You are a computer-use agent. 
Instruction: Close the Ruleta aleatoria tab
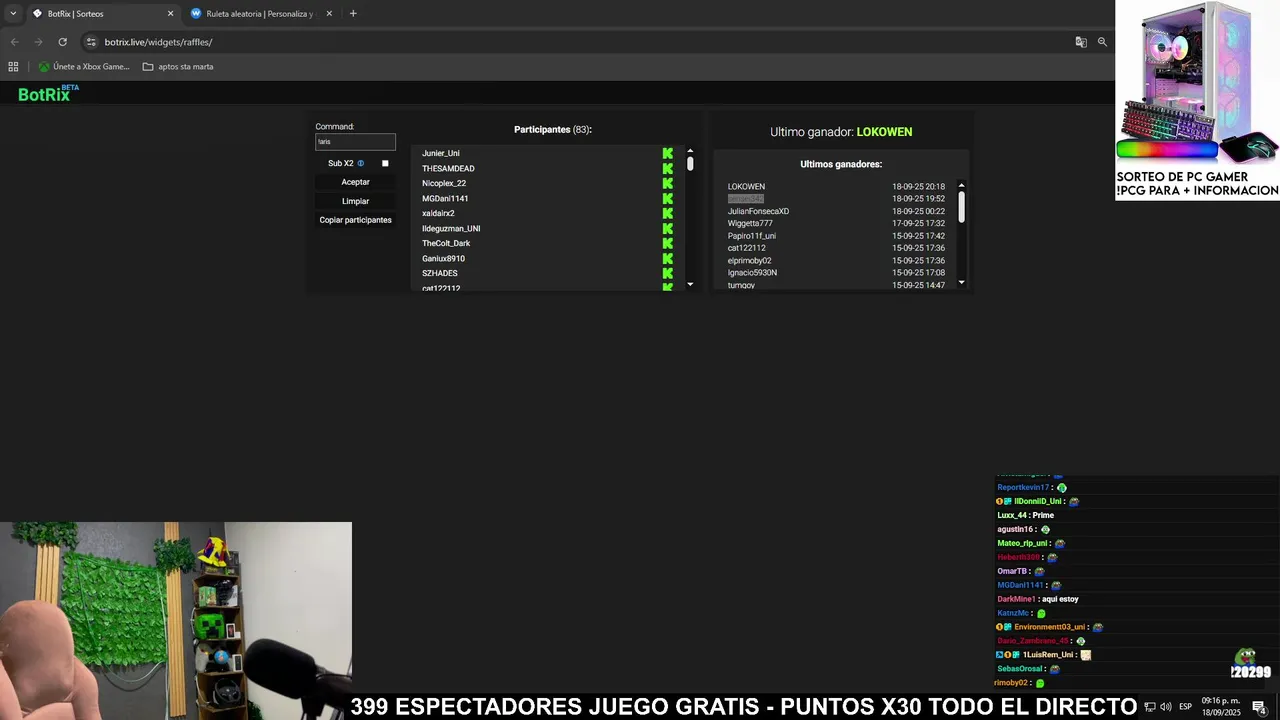[329, 14]
